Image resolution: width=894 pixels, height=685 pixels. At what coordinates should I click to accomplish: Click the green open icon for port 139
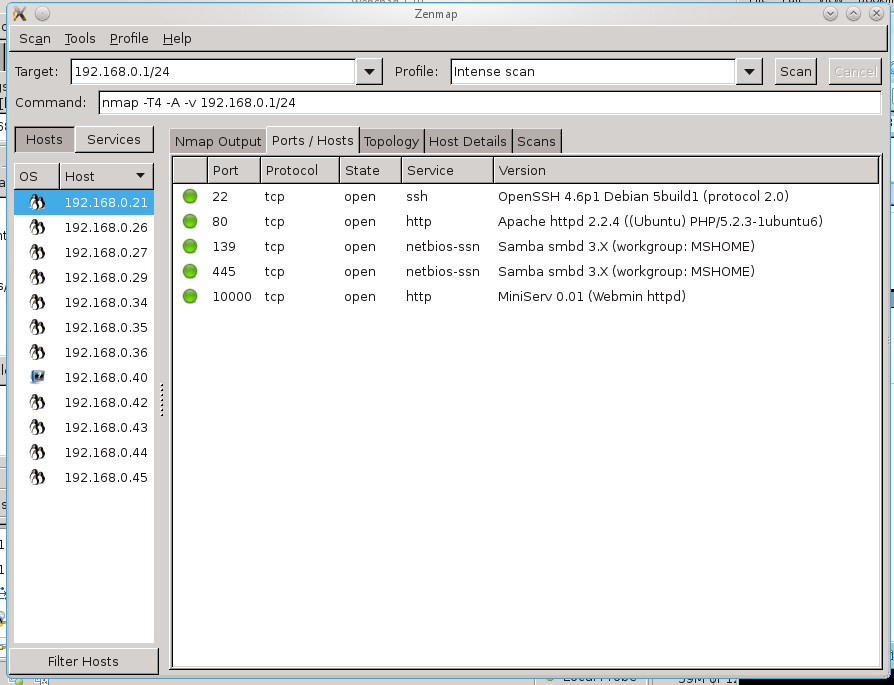[x=189, y=246]
